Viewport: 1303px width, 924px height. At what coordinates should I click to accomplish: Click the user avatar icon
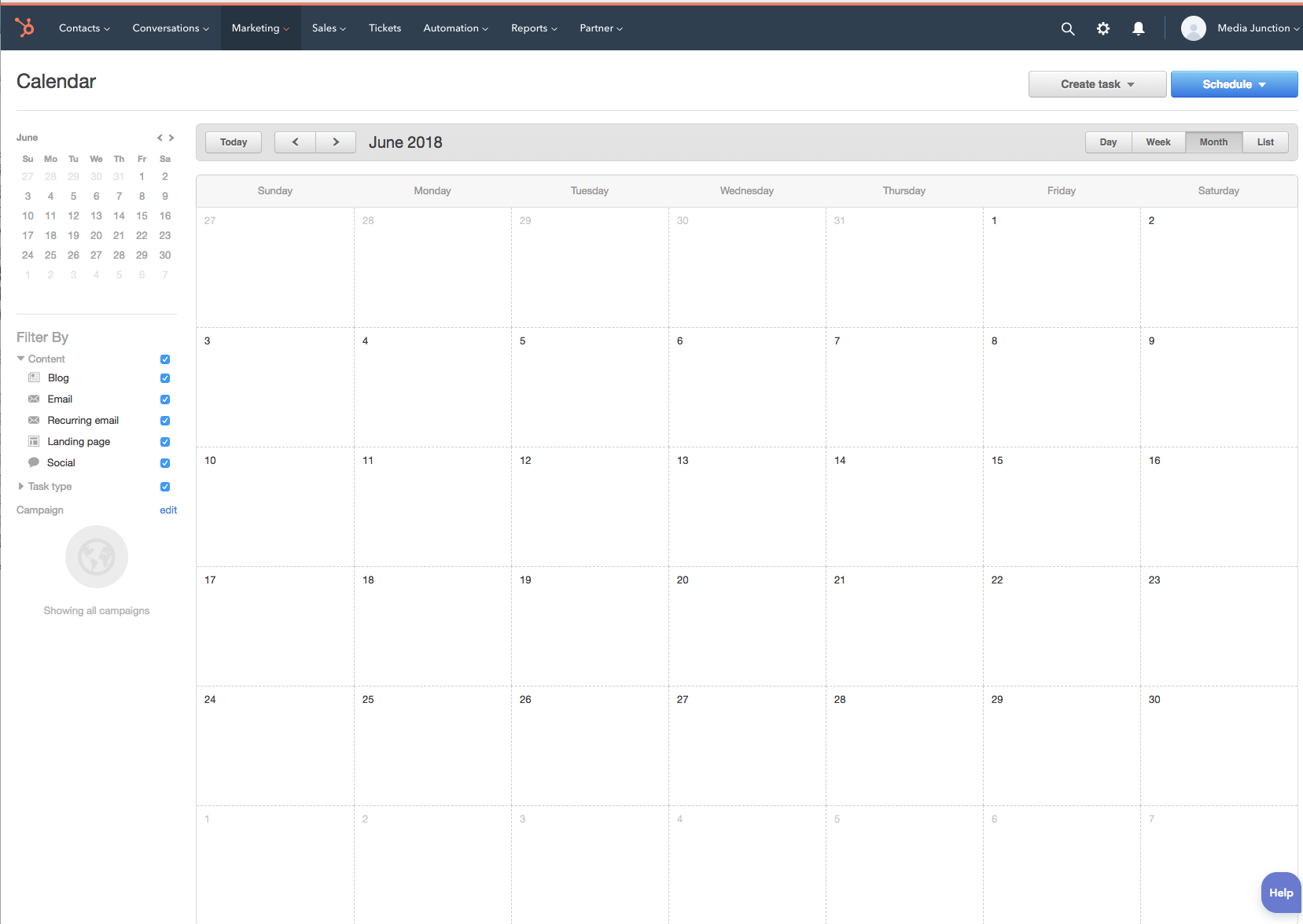pos(1193,28)
